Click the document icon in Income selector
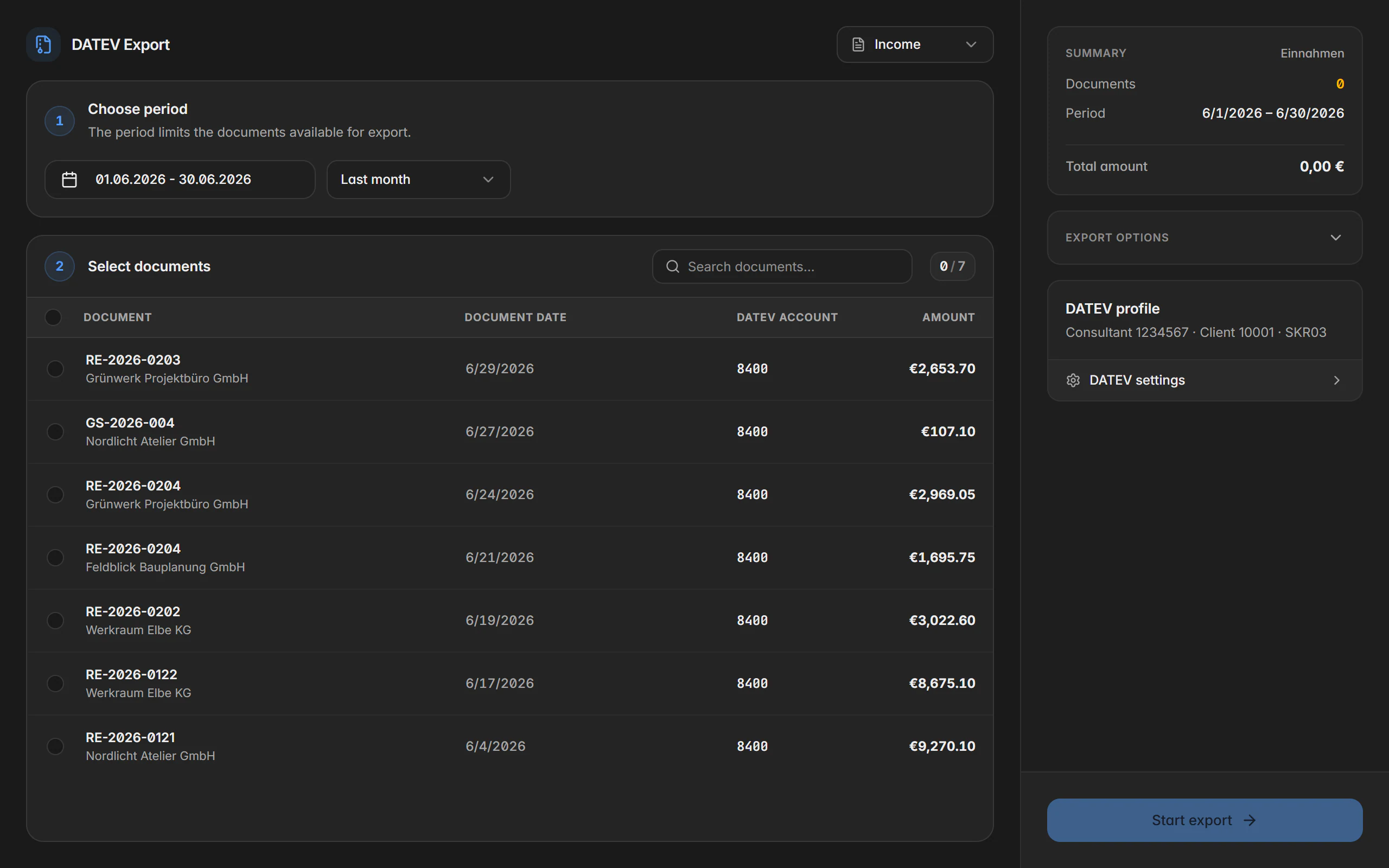This screenshot has height=868, width=1389. click(858, 44)
